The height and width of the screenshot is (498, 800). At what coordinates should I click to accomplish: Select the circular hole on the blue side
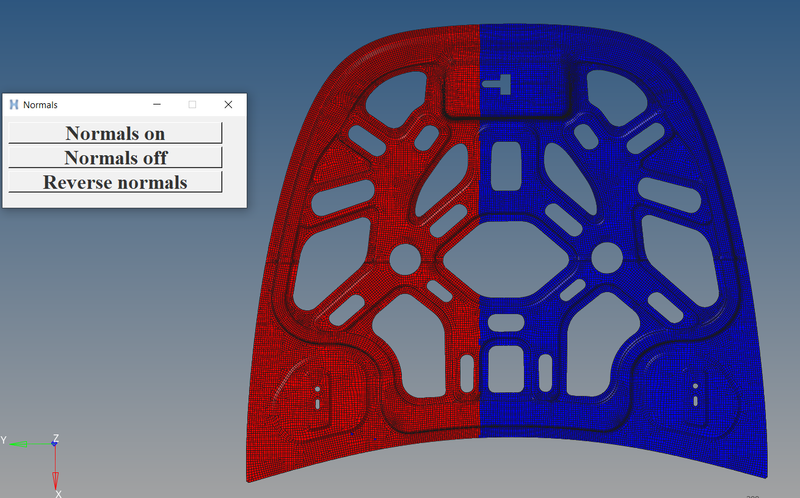[606, 259]
